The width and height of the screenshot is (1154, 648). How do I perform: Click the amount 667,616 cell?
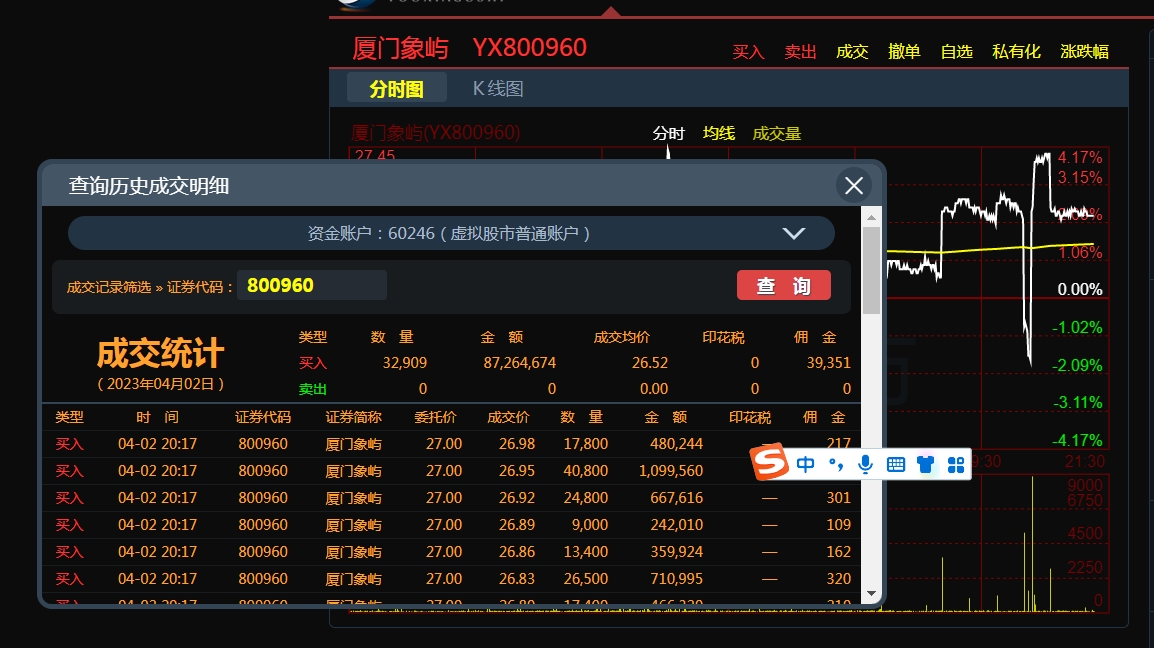(676, 498)
